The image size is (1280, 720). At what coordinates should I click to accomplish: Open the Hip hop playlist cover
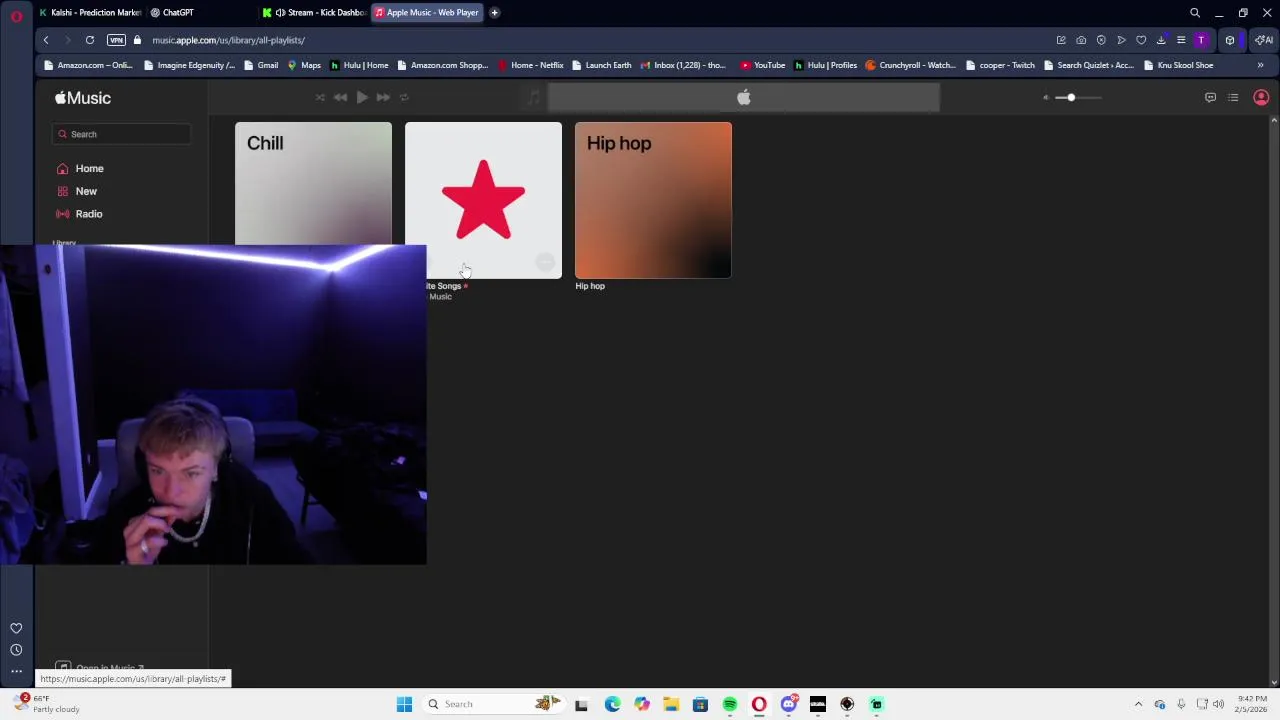coord(653,200)
